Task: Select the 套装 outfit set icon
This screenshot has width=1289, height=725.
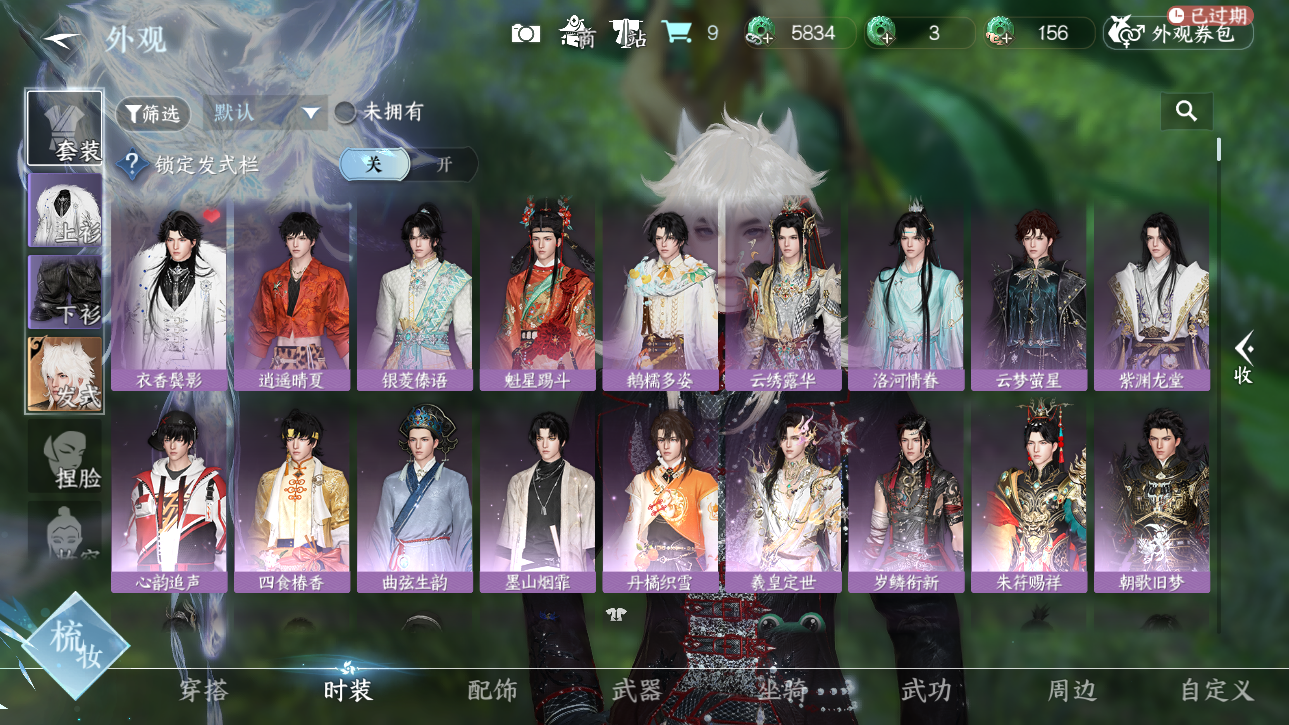Action: [x=65, y=128]
